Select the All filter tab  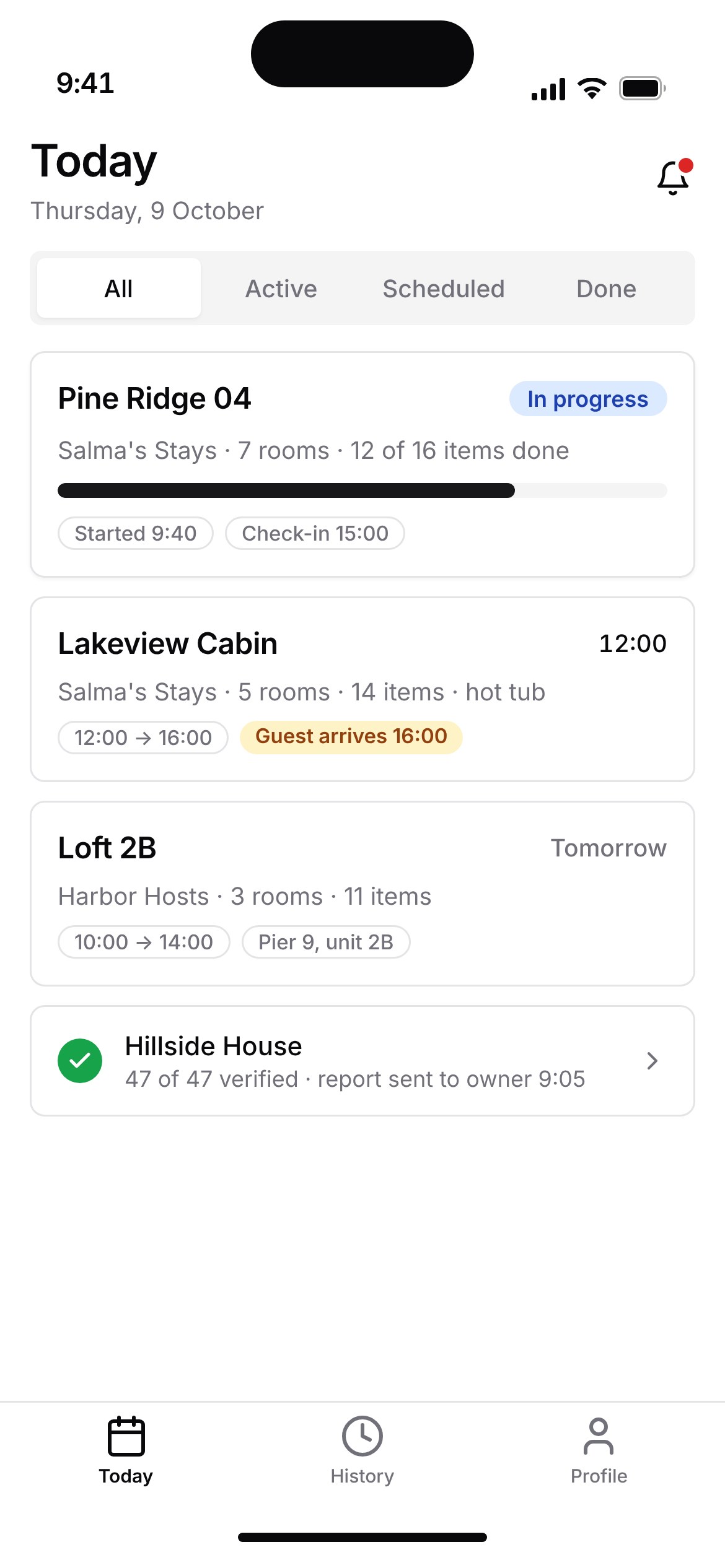click(119, 288)
